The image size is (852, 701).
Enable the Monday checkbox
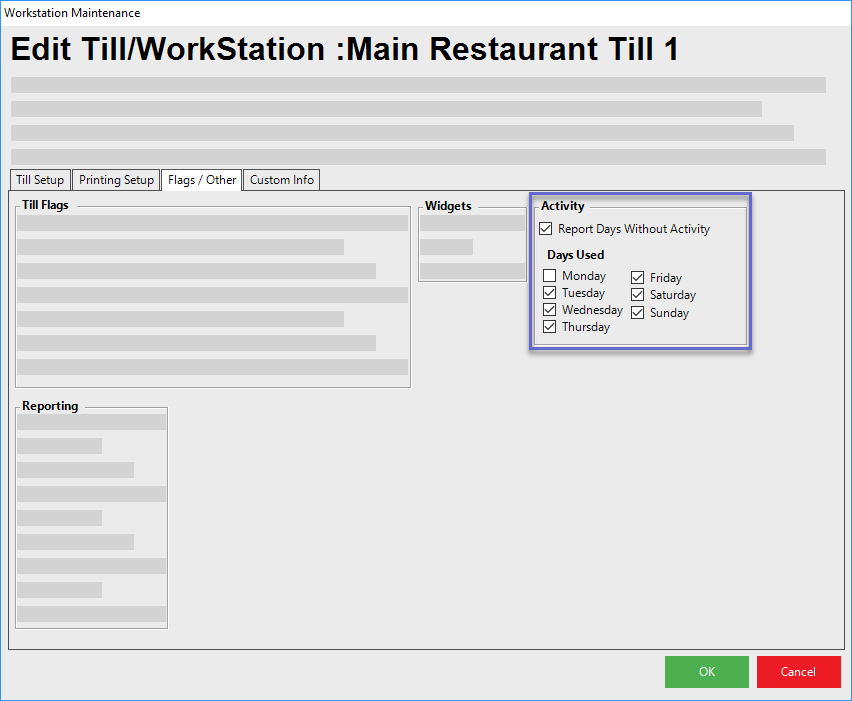click(550, 276)
